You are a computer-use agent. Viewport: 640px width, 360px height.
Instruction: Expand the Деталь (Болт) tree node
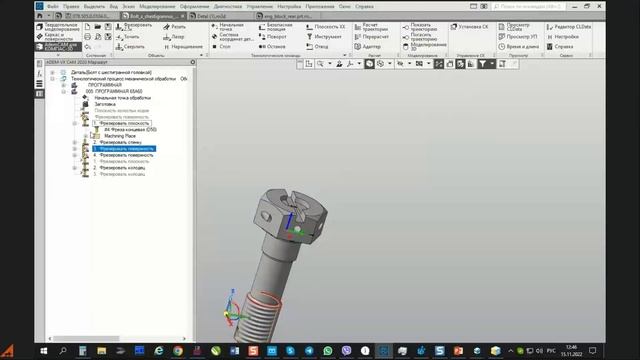point(52,72)
